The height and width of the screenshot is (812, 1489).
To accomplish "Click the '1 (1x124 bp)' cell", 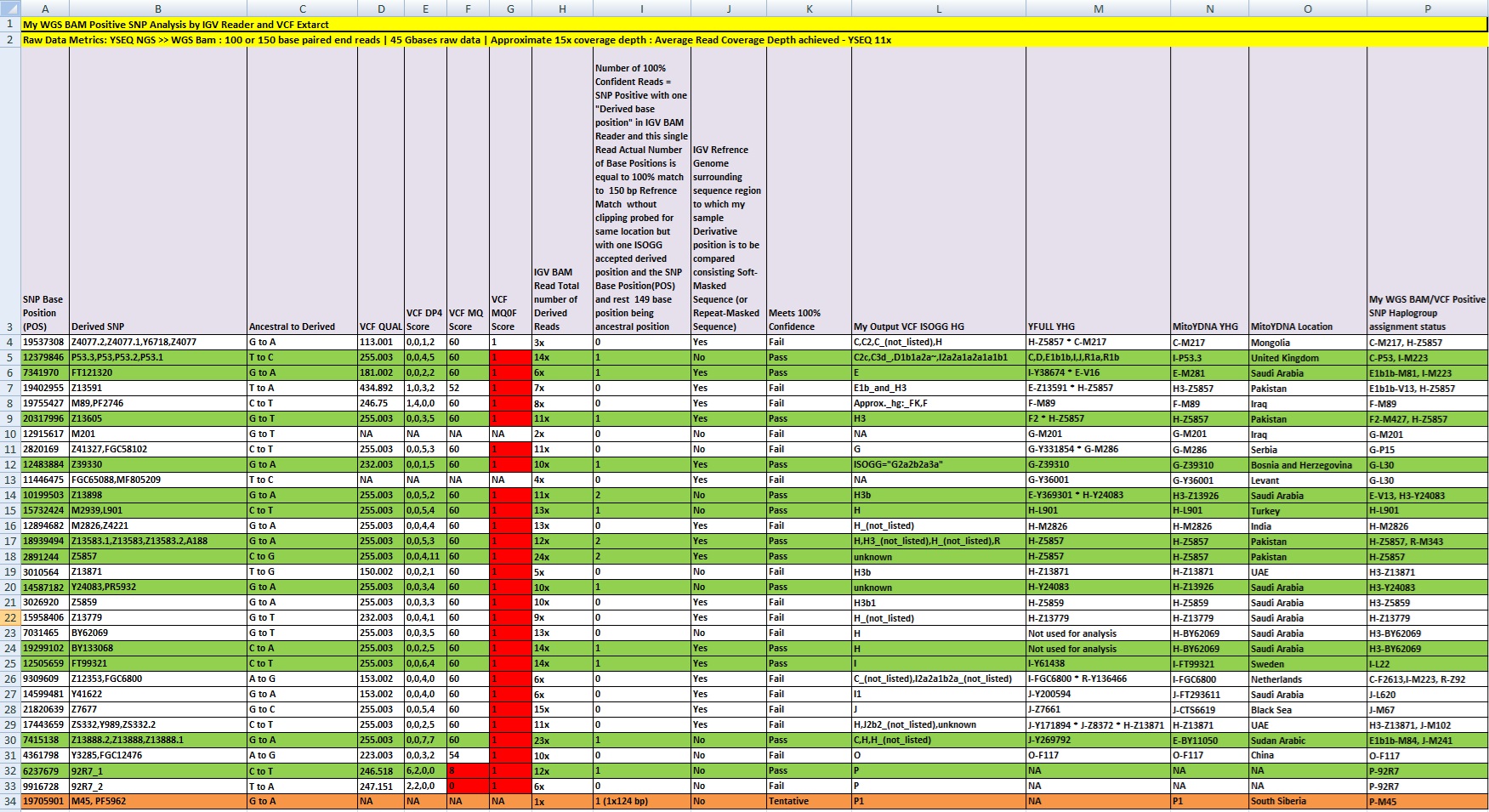I will tap(642, 801).
